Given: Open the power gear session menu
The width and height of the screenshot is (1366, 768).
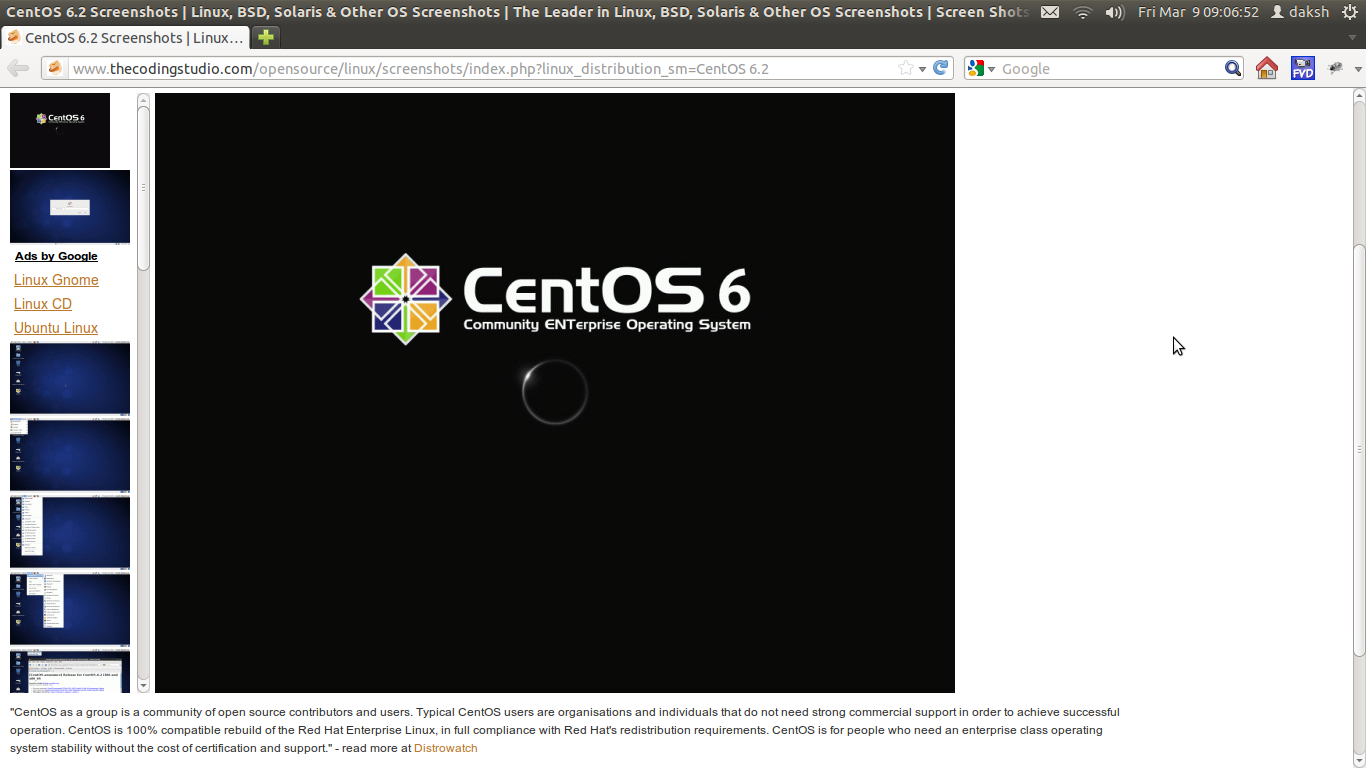Looking at the screenshot, I should click(x=1349, y=12).
